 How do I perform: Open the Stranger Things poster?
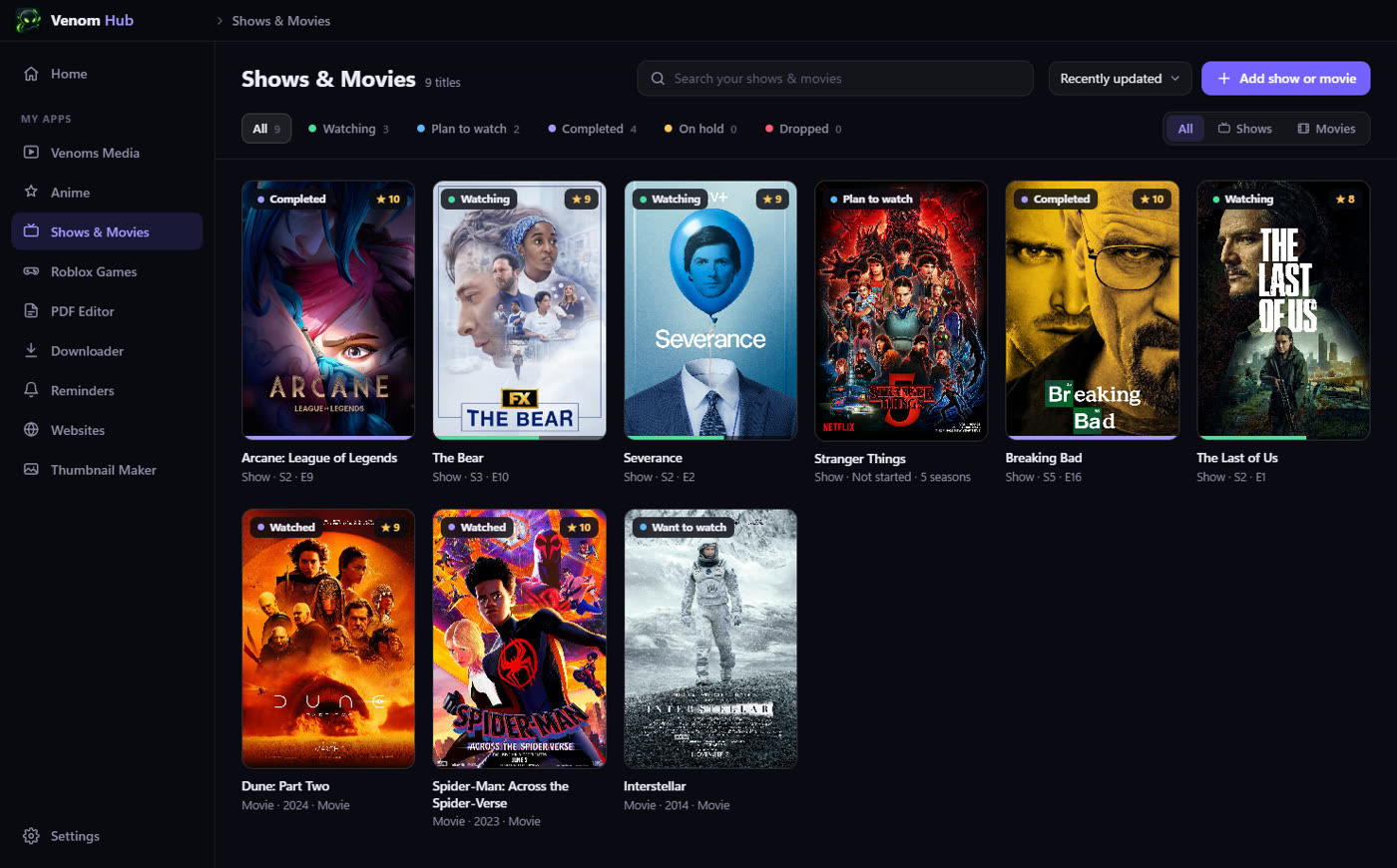click(901, 310)
